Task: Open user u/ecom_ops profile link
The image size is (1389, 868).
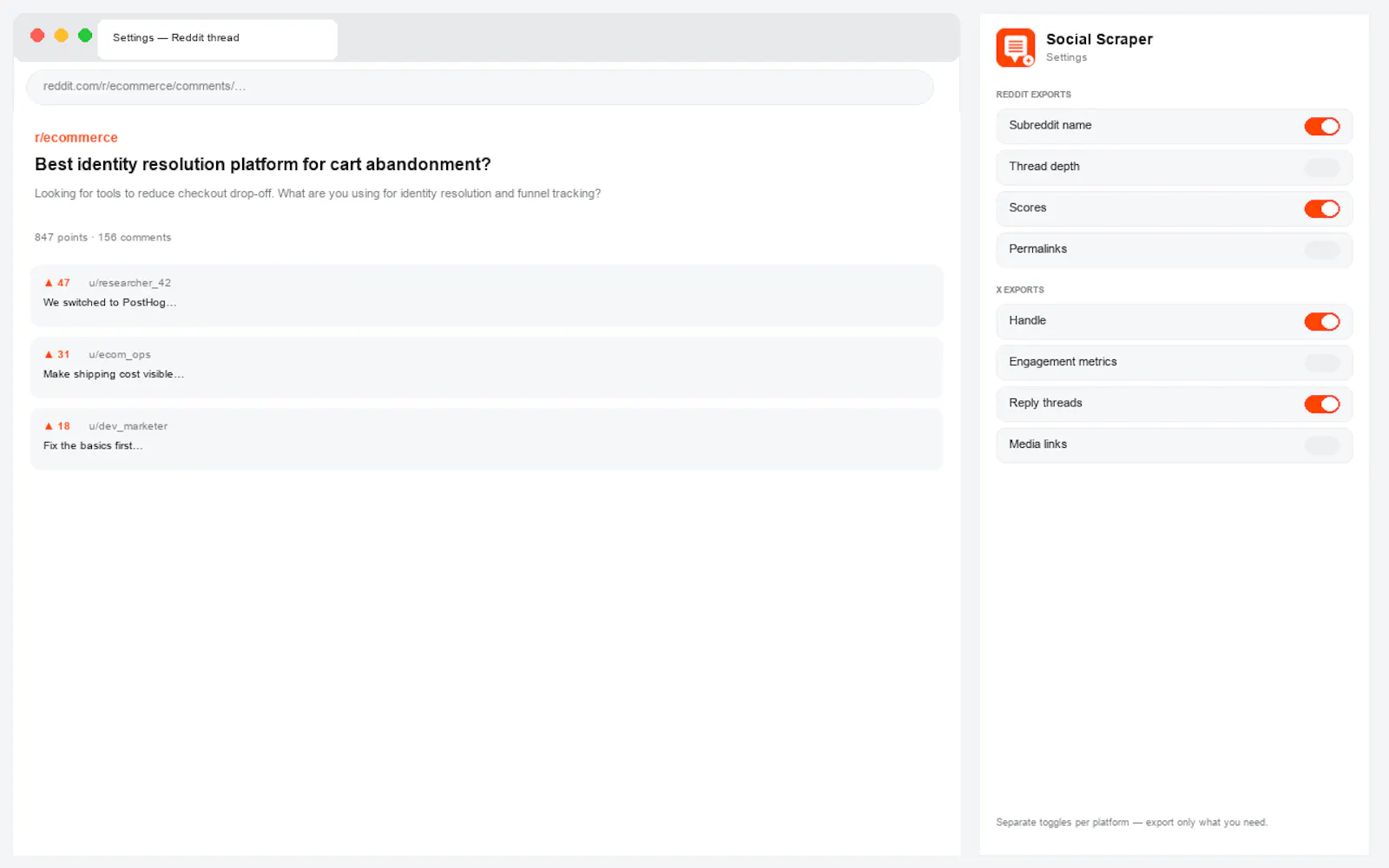Action: click(x=120, y=355)
